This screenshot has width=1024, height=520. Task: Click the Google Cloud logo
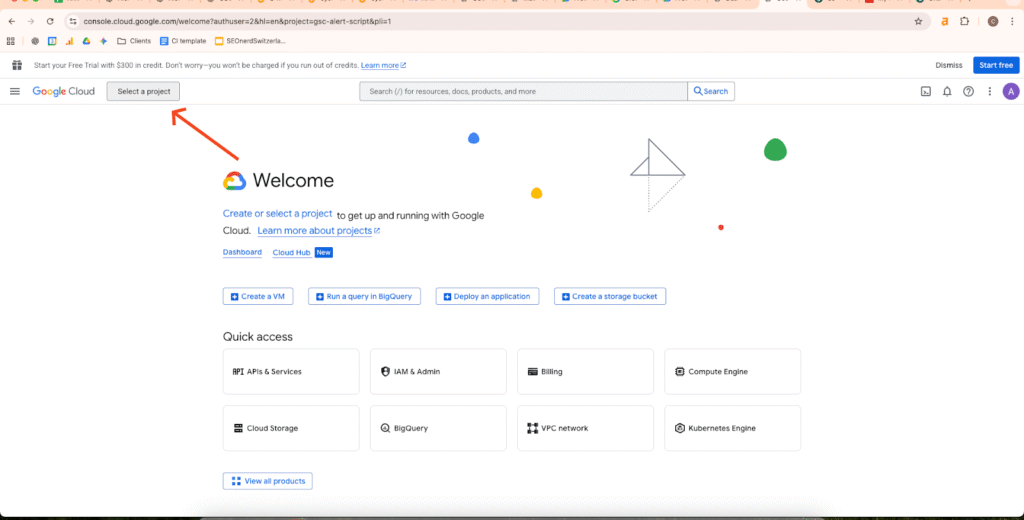tap(63, 91)
